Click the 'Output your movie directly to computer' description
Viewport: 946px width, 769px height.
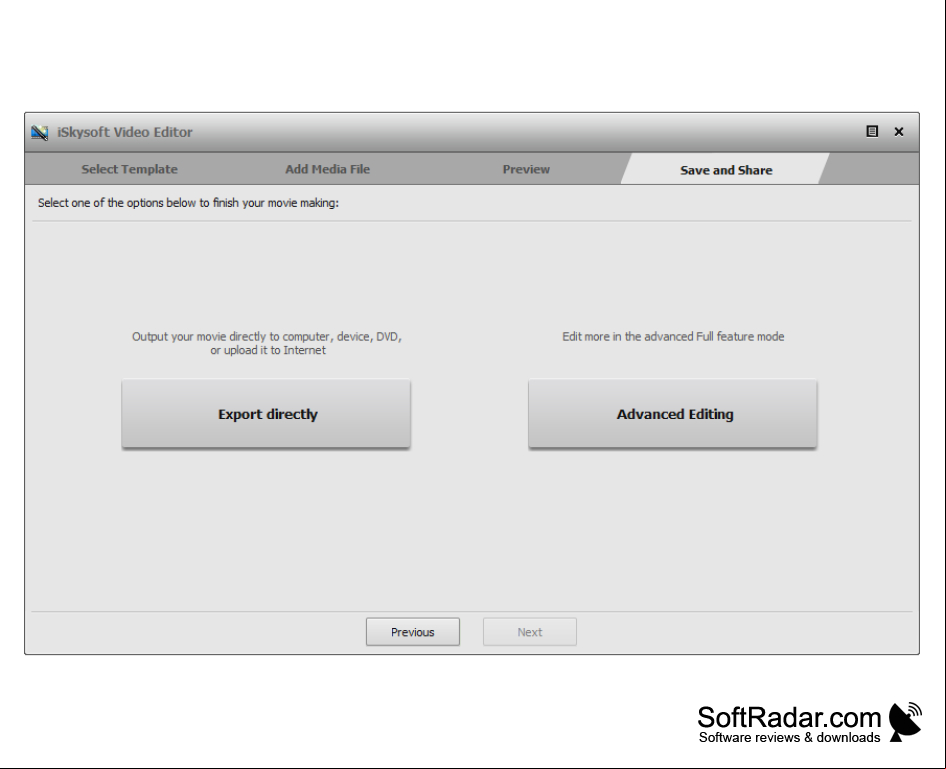[267, 343]
